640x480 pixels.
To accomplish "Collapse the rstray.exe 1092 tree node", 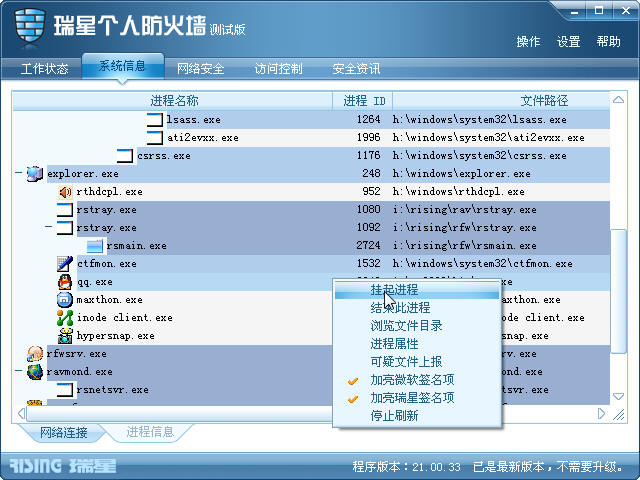I will [49, 226].
